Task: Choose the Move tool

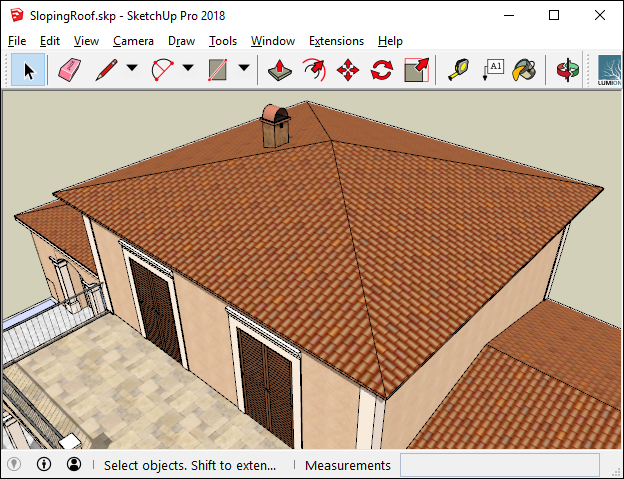Action: point(348,70)
